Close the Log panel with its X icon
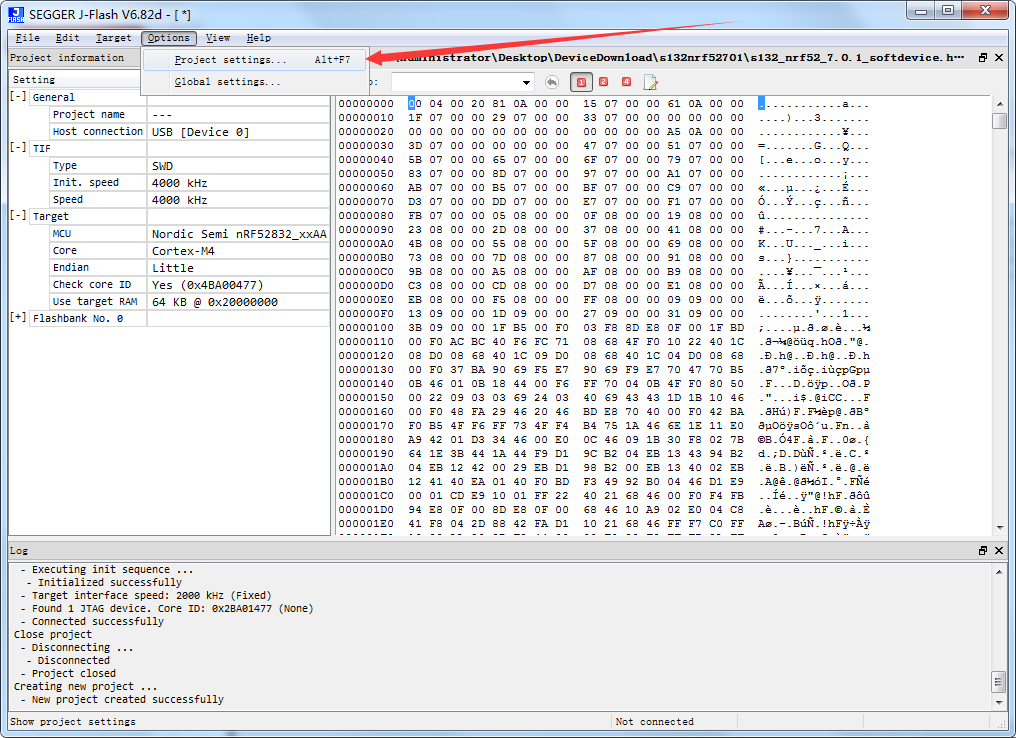This screenshot has width=1016, height=738. pos(998,550)
